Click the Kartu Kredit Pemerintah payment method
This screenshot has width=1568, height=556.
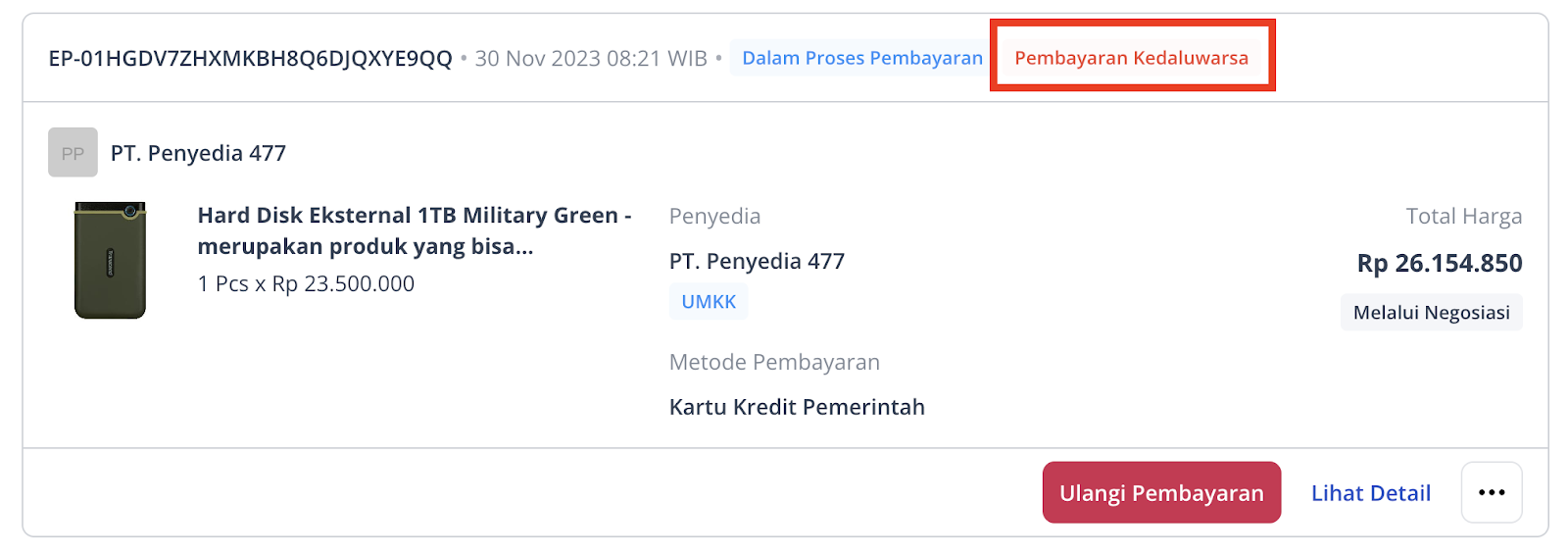(x=797, y=407)
